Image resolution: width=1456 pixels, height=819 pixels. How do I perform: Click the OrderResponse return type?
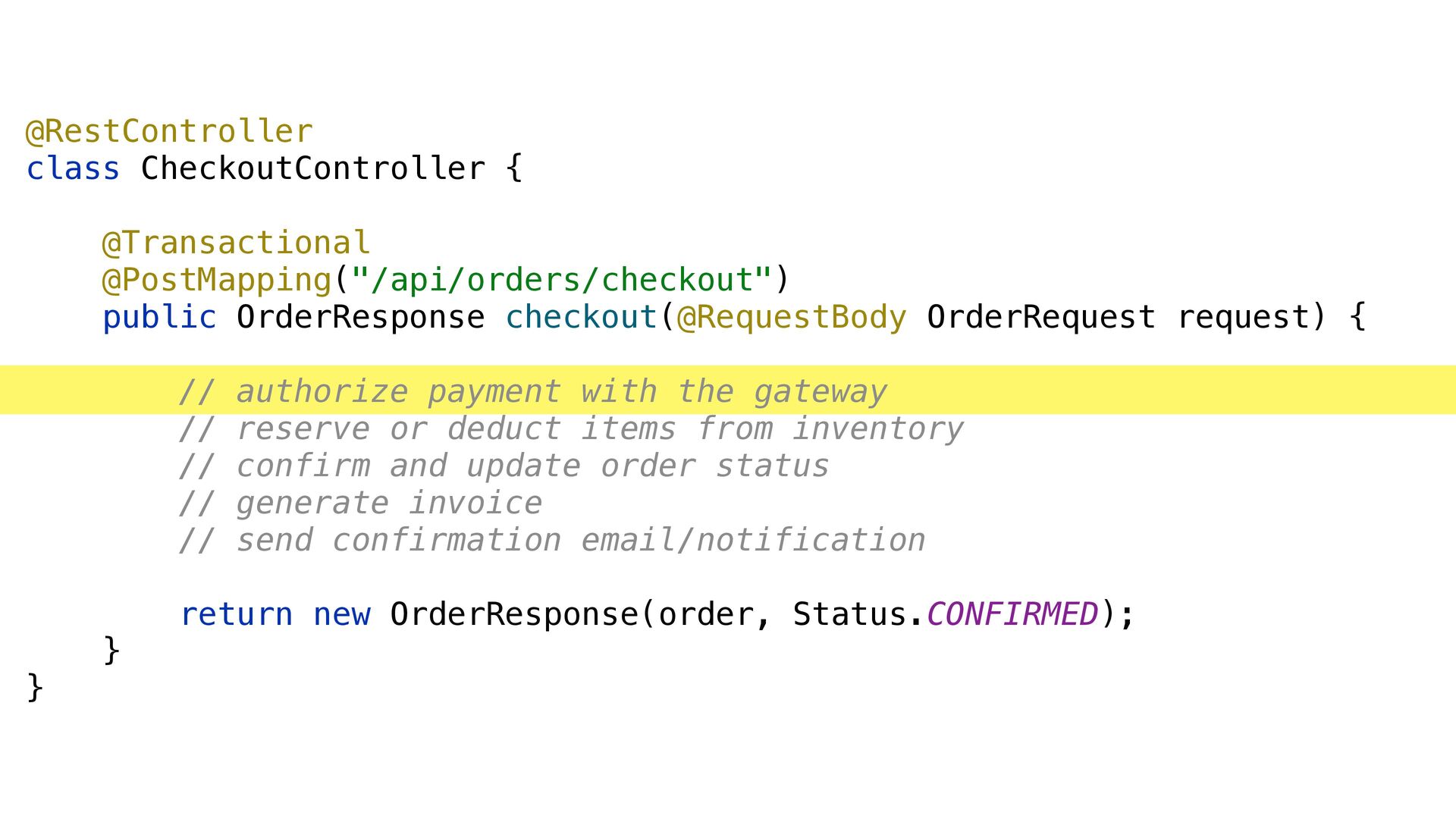pos(361,317)
